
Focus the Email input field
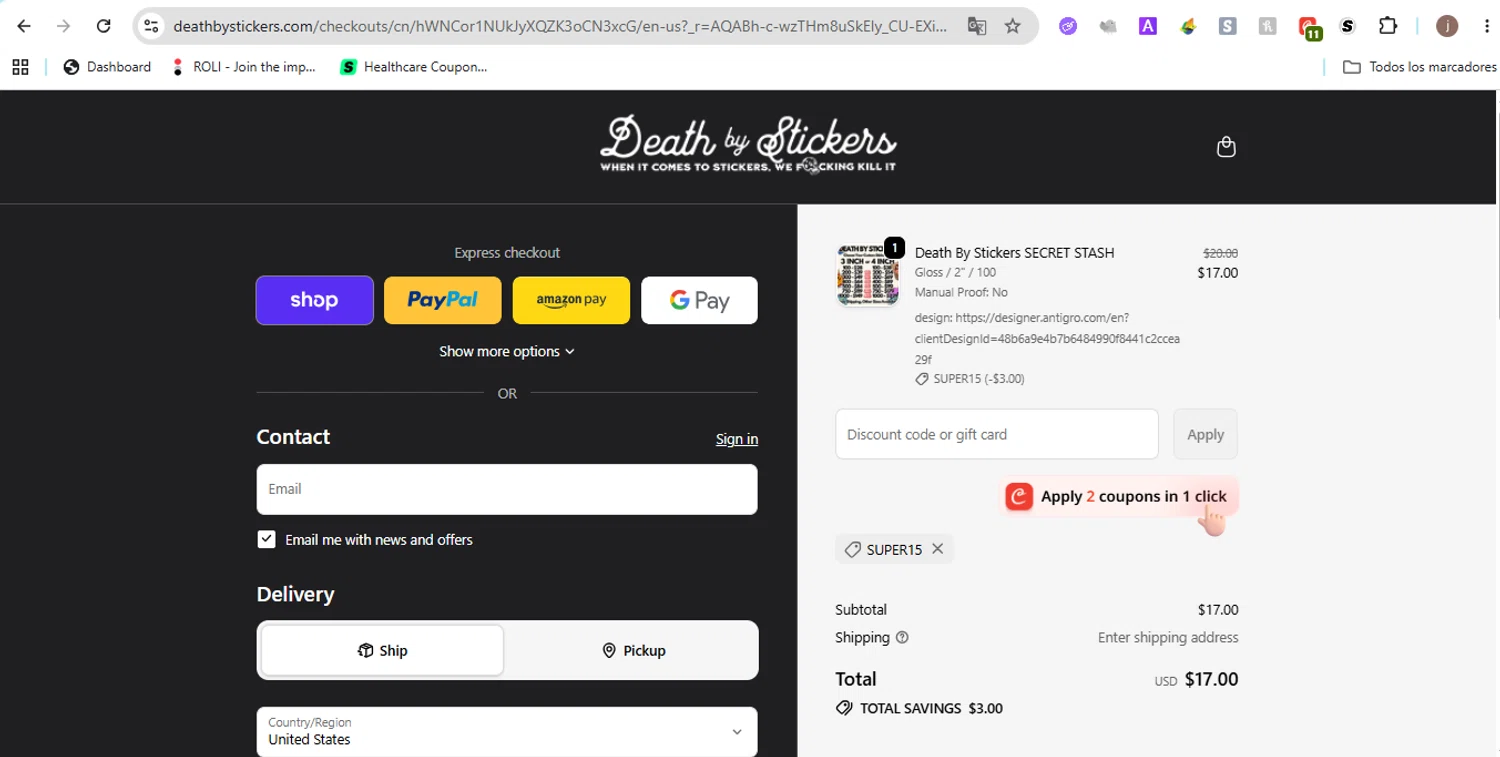[507, 489]
